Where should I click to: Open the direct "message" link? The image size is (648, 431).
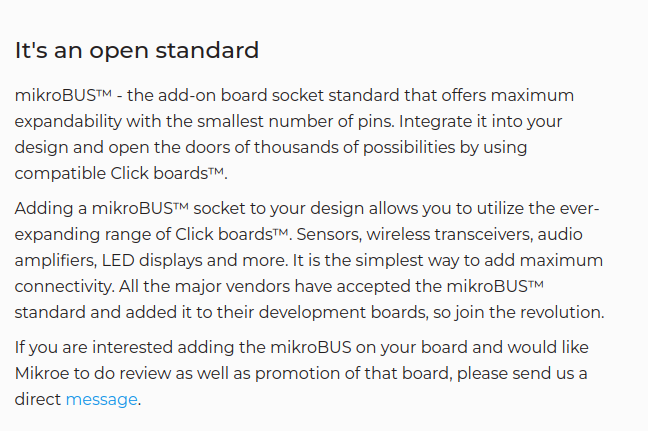[x=101, y=399]
